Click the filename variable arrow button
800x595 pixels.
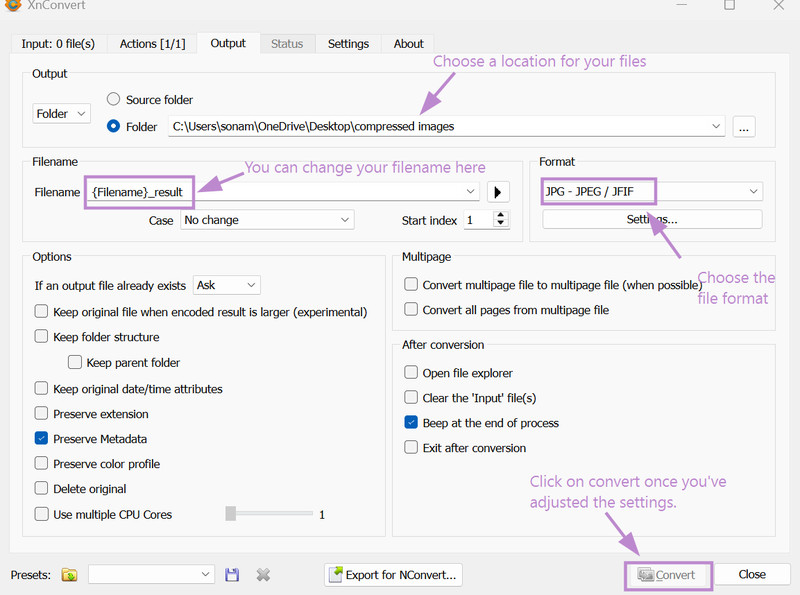pyautogui.click(x=498, y=192)
